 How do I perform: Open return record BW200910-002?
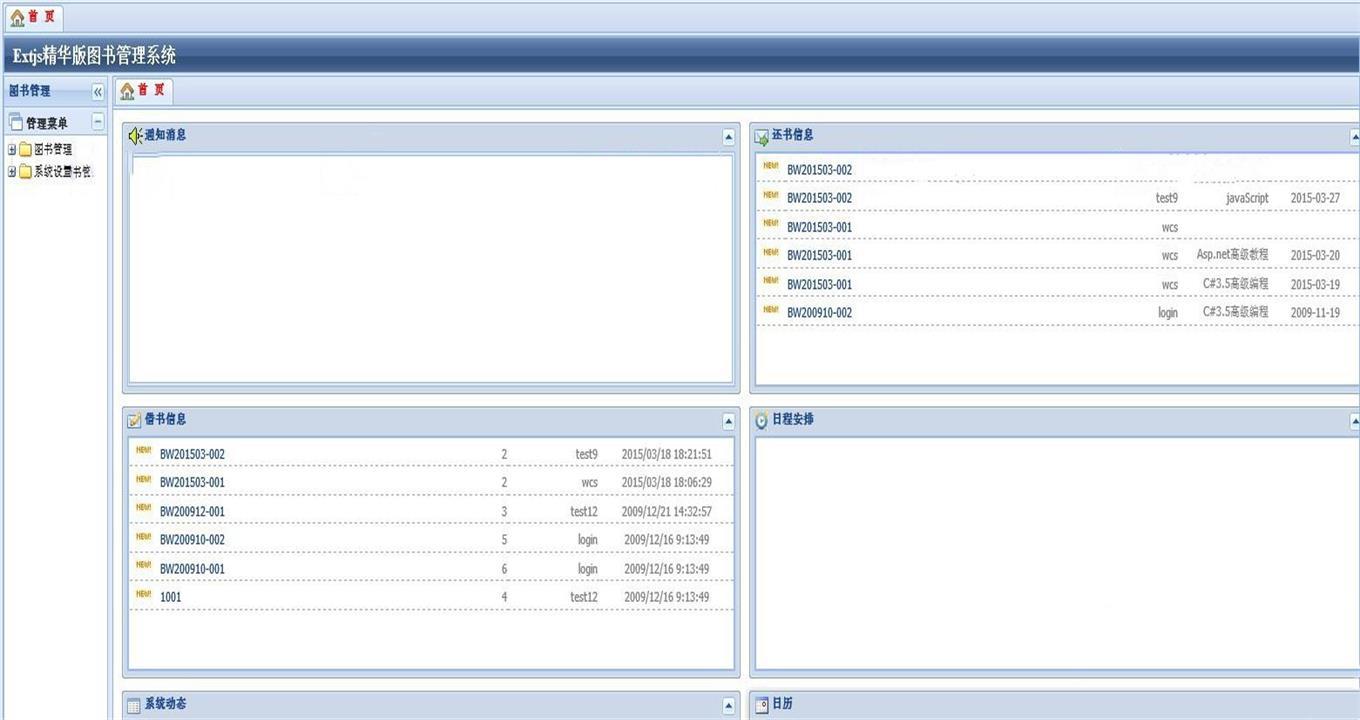pyautogui.click(x=819, y=313)
